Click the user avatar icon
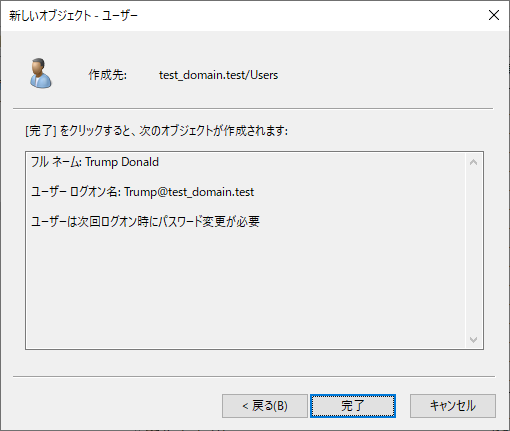The image size is (510, 431). pos(41,73)
